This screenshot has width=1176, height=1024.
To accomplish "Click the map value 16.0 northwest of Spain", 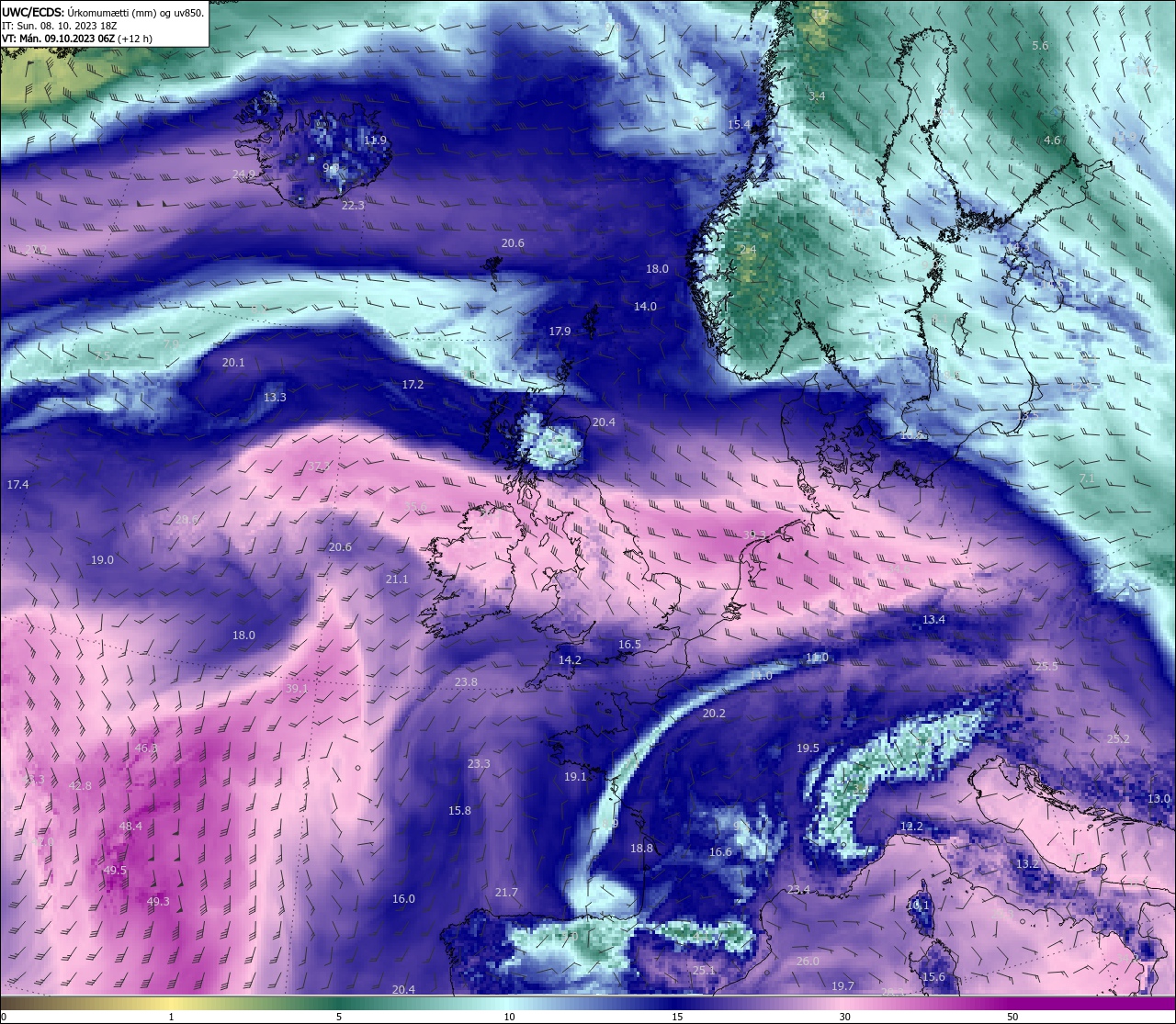I will tap(403, 899).
